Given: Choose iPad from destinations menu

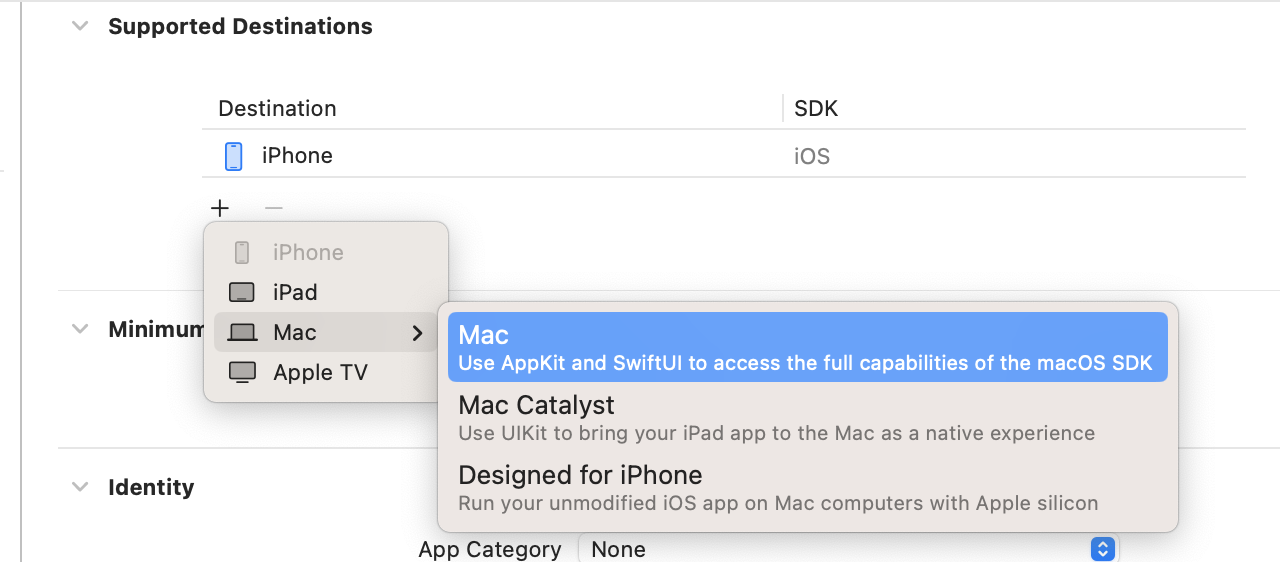Looking at the screenshot, I should 326,292.
